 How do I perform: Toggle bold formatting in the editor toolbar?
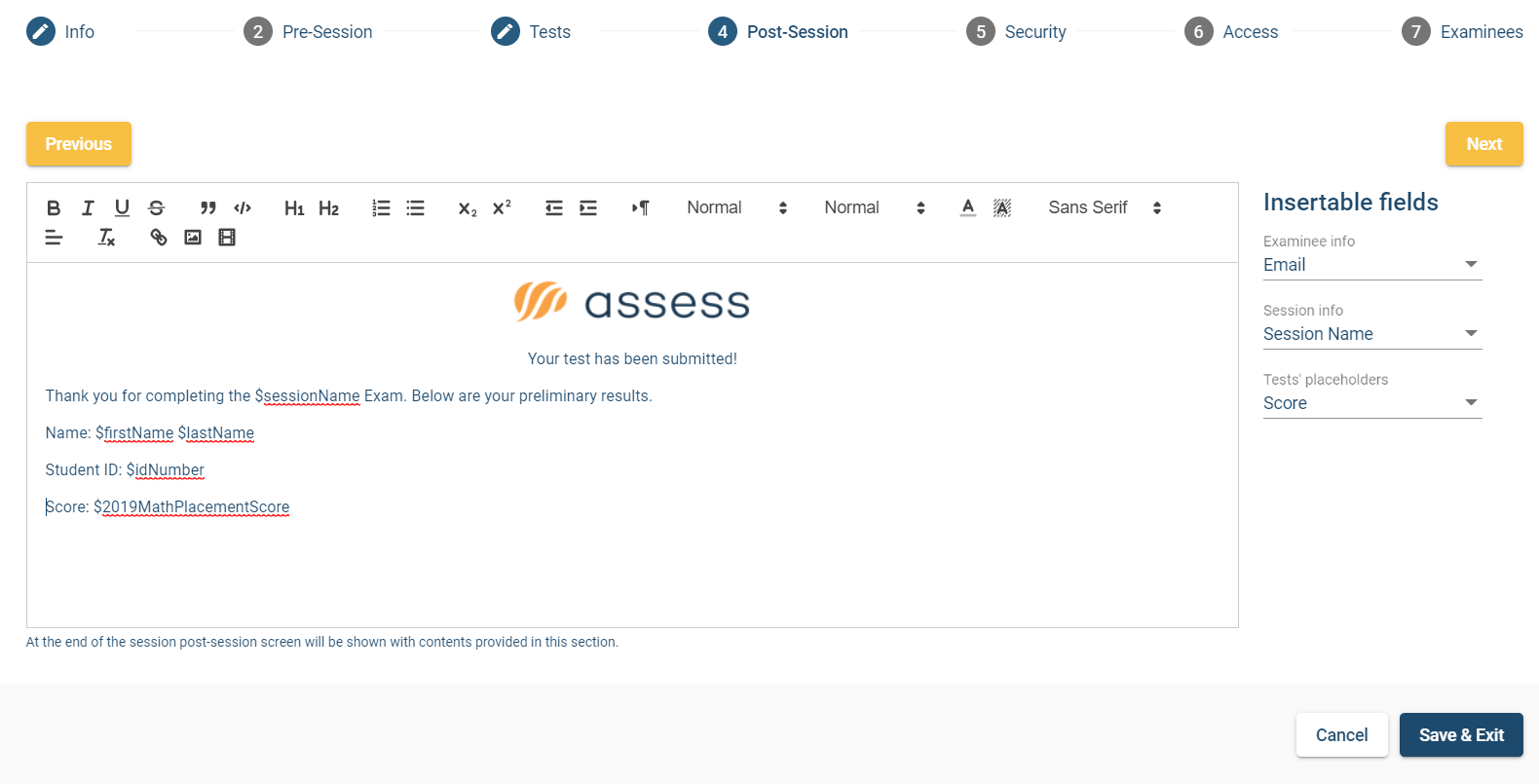[x=54, y=207]
